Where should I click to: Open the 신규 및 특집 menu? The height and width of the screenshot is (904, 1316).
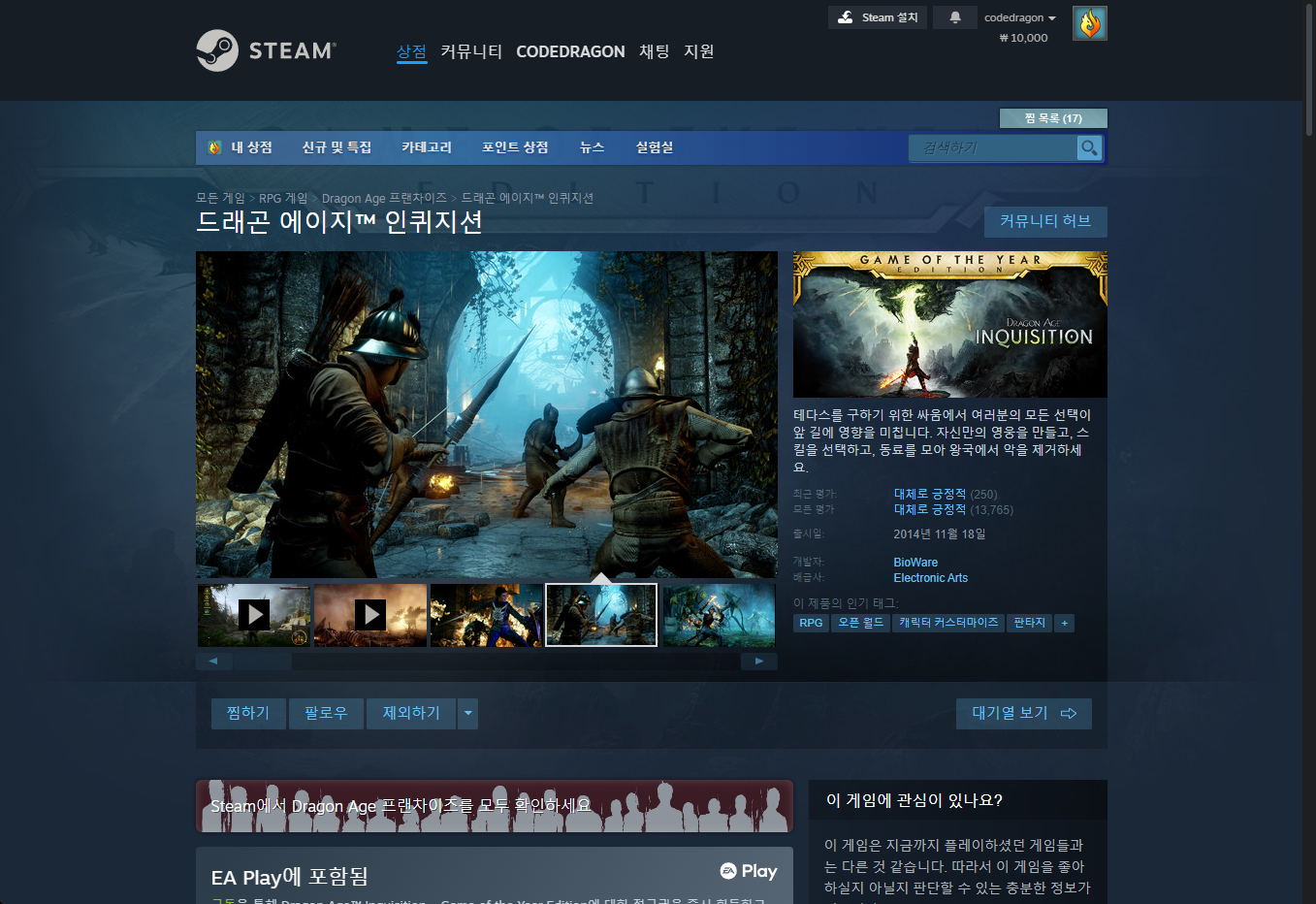coord(337,147)
